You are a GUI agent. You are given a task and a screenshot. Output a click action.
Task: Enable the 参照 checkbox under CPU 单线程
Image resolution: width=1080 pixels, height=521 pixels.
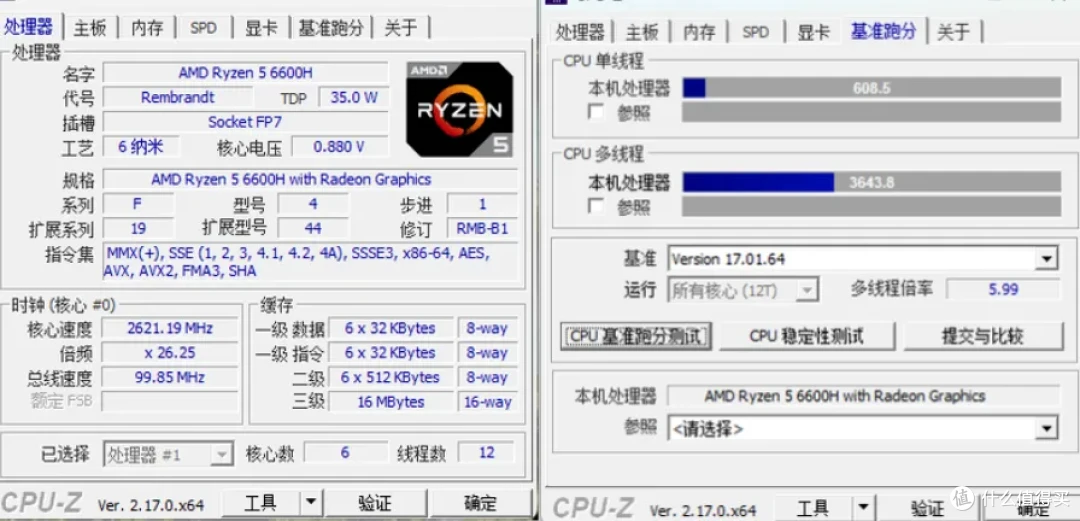[595, 112]
